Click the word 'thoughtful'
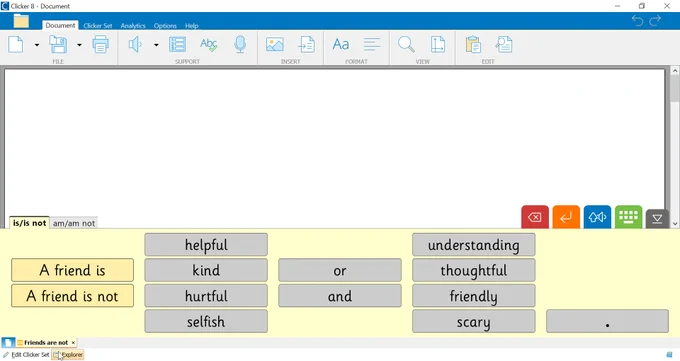The width and height of the screenshot is (680, 361). (x=474, y=270)
